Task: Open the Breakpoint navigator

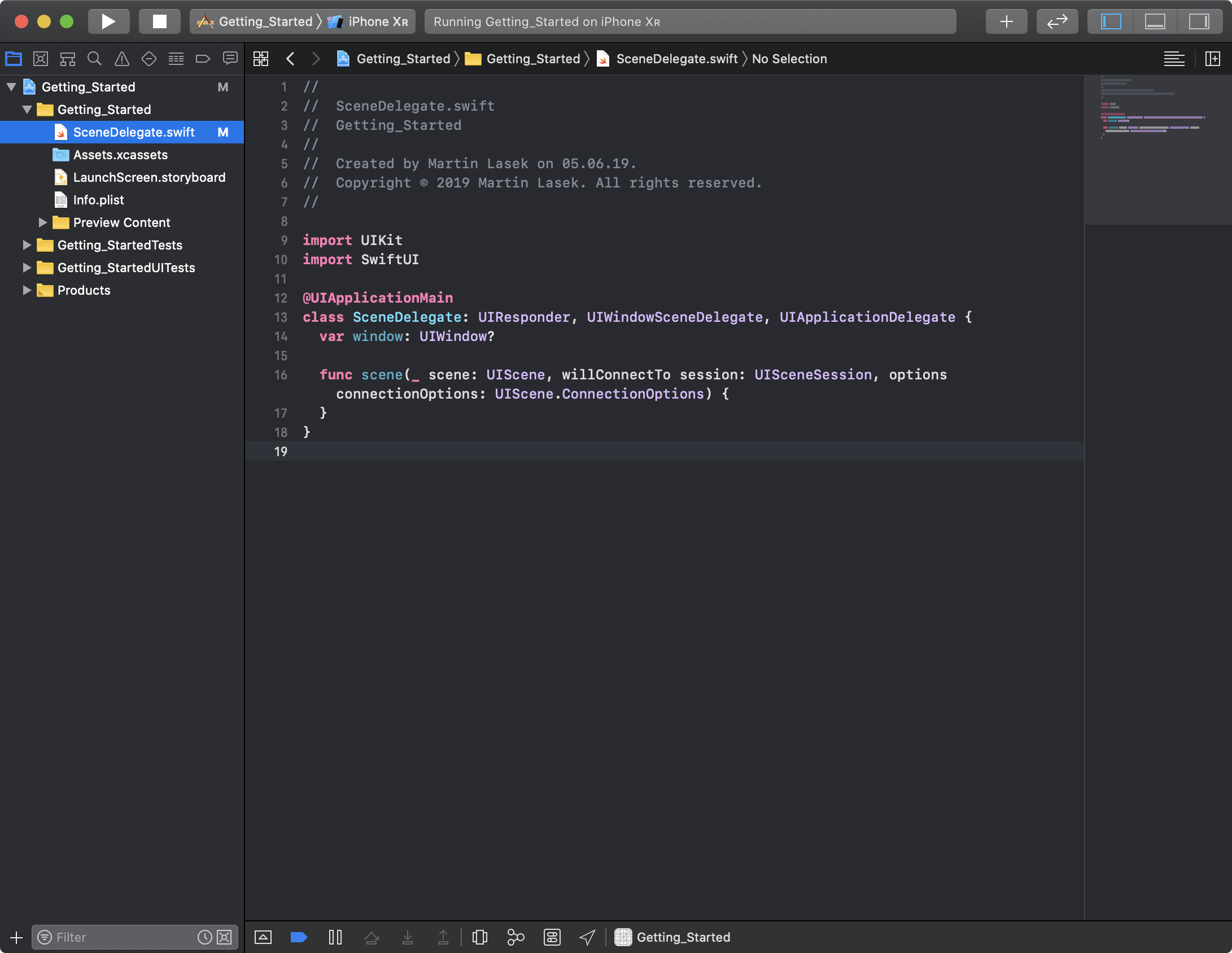Action: tap(203, 58)
